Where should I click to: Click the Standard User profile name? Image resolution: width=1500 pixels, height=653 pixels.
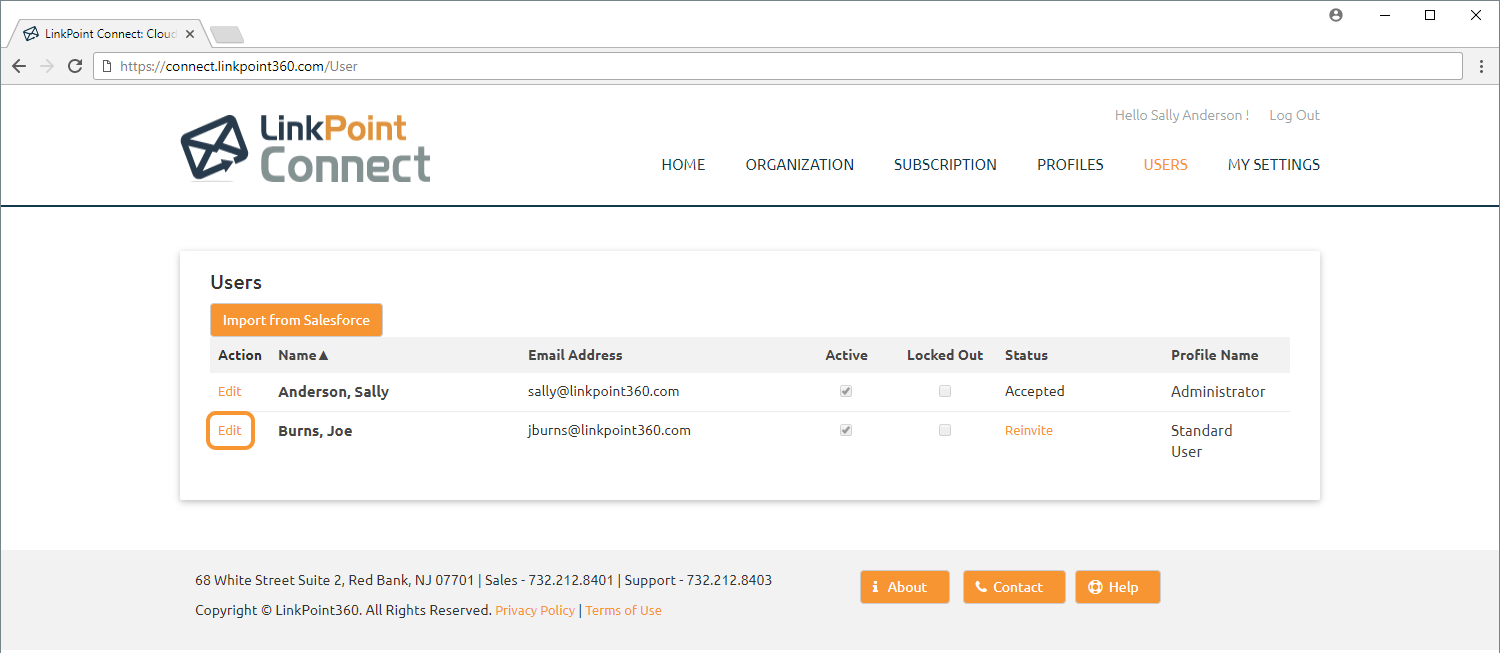(x=1202, y=441)
